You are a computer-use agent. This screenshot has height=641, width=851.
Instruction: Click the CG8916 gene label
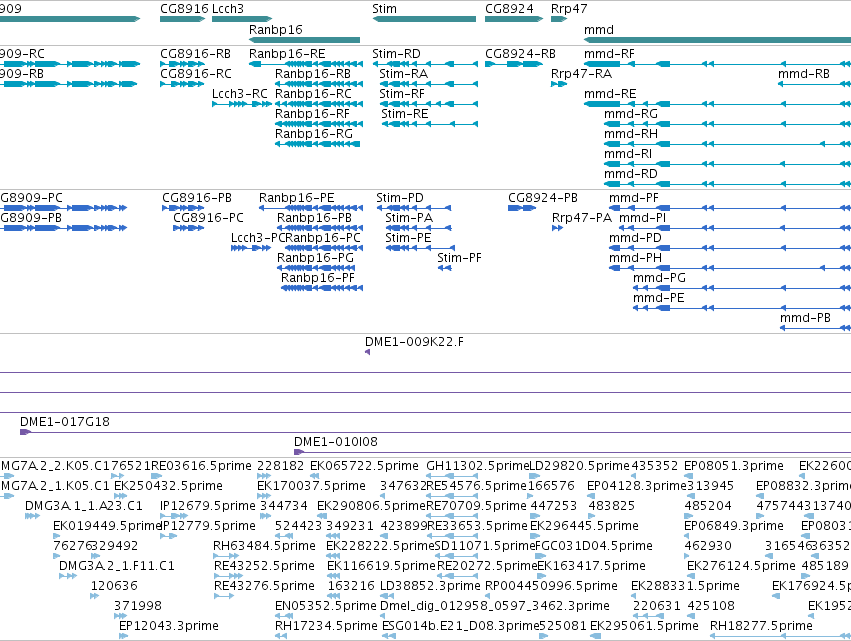[184, 9]
